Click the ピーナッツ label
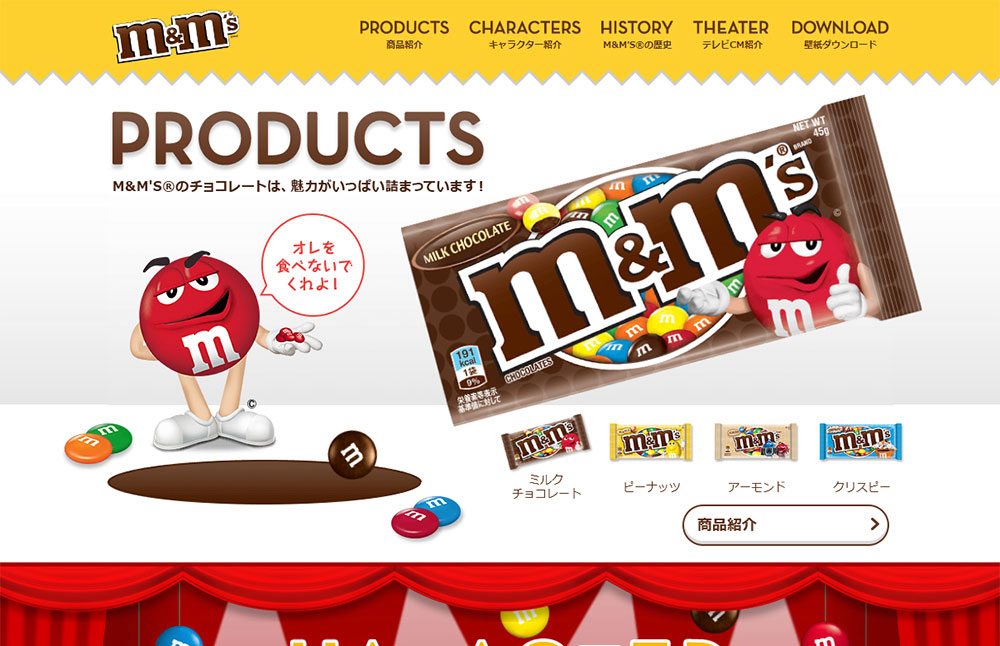 click(x=651, y=487)
